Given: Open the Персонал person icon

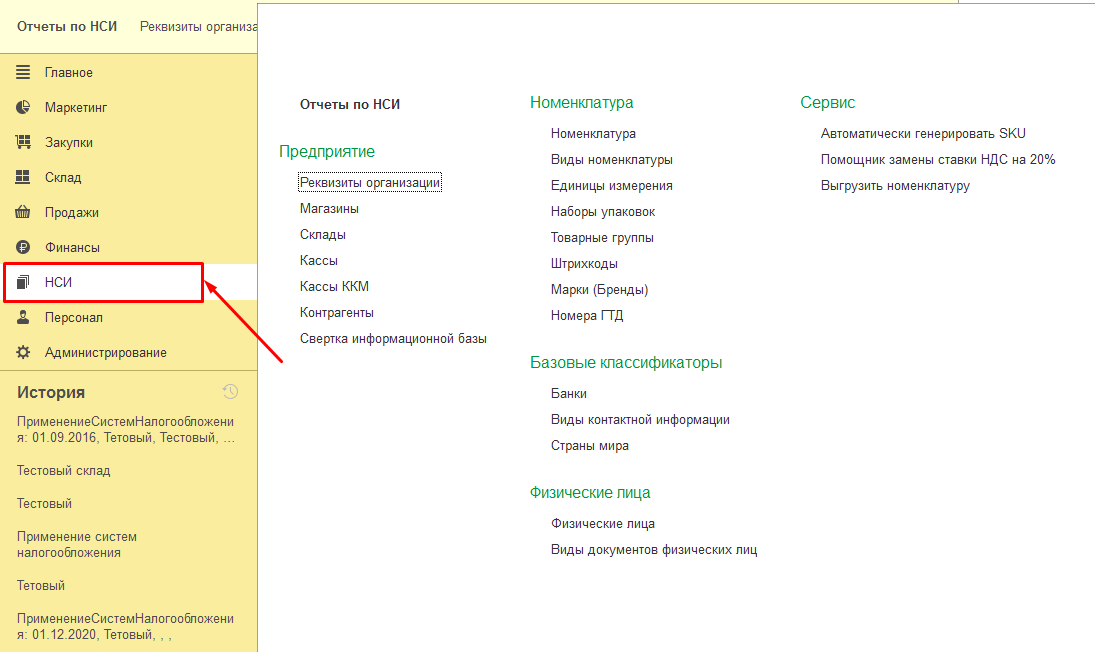Looking at the screenshot, I should (23, 317).
